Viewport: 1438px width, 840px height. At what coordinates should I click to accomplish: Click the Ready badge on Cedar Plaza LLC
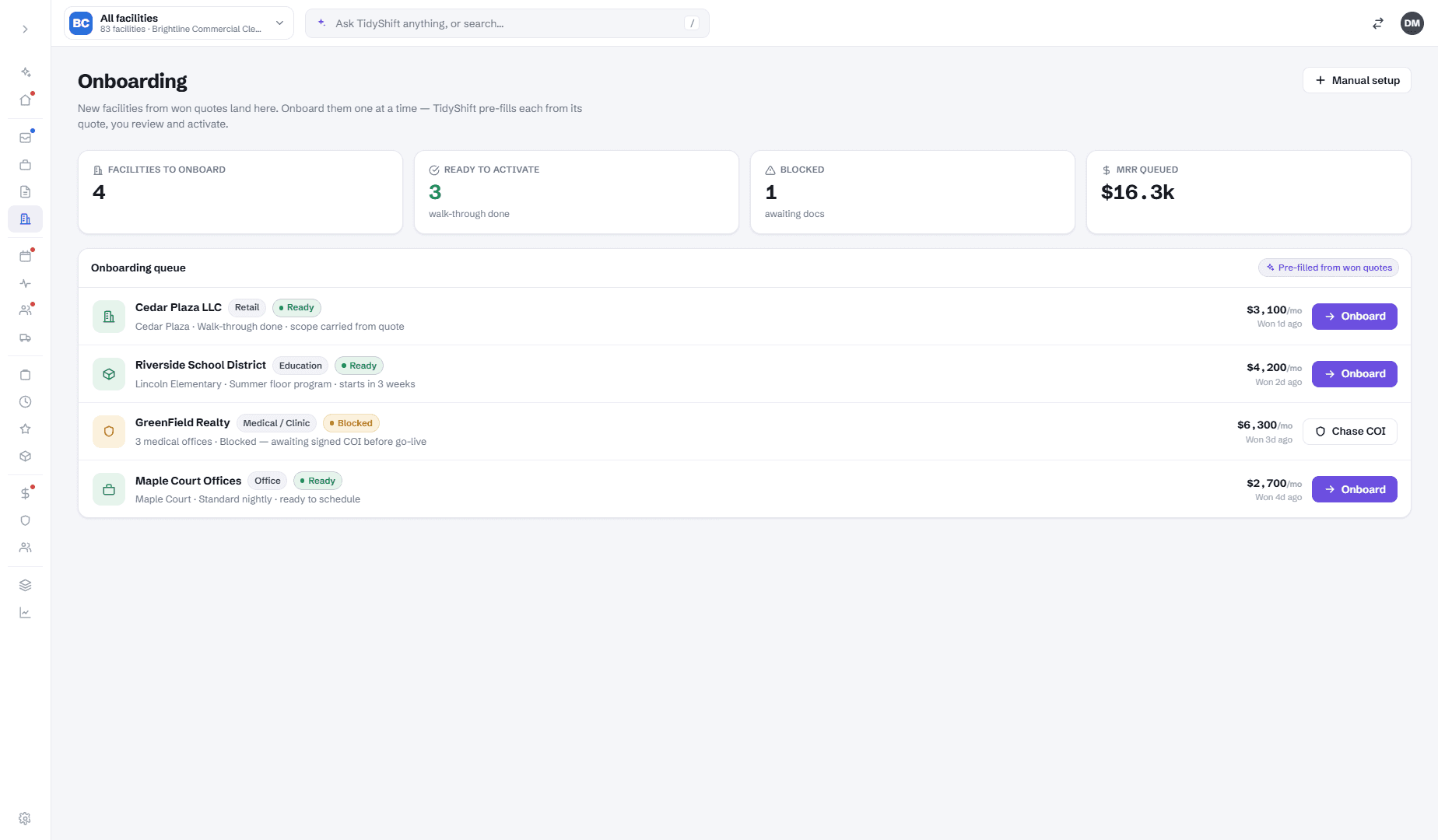296,308
